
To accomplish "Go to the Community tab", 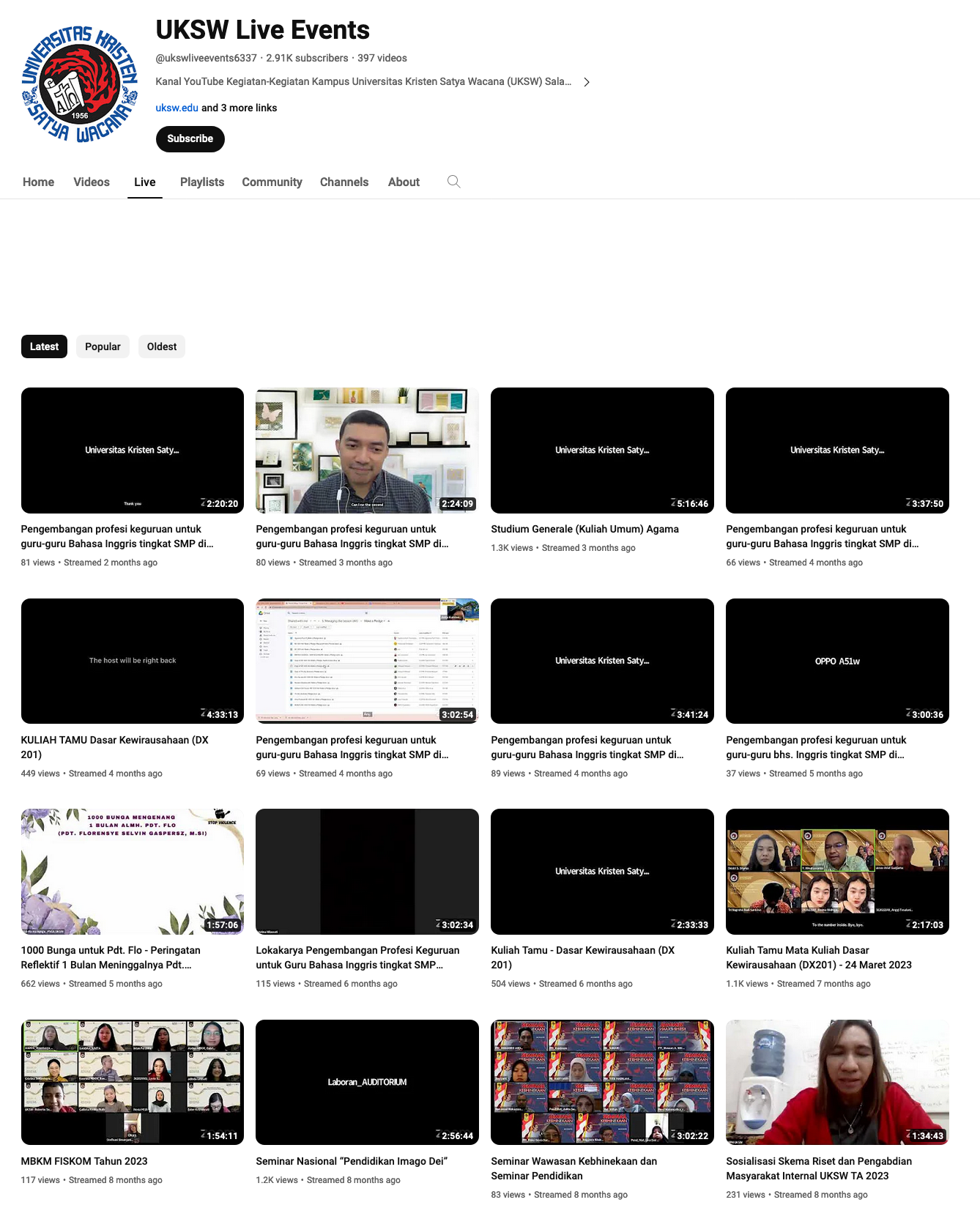I will pyautogui.click(x=272, y=182).
